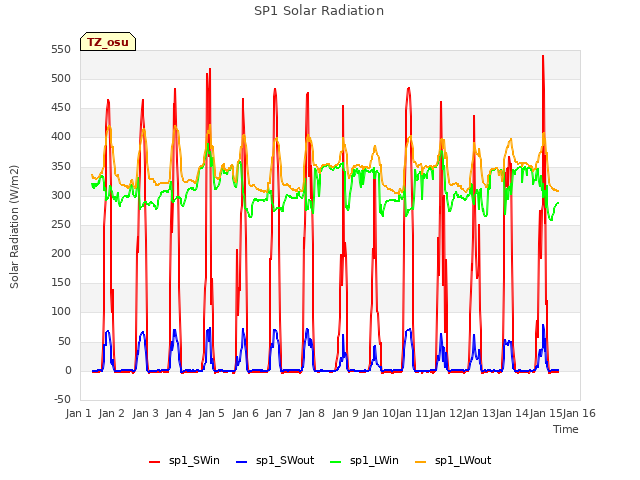Viewport: 640px width, 480px height.
Task: Click the Jan 3 x-axis label
Action: coord(145,413)
